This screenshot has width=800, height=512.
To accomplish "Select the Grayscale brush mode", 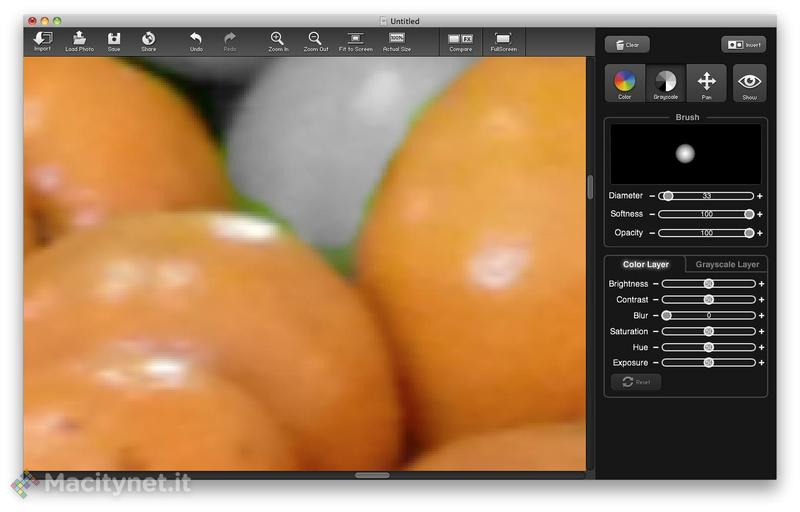I will click(x=665, y=83).
